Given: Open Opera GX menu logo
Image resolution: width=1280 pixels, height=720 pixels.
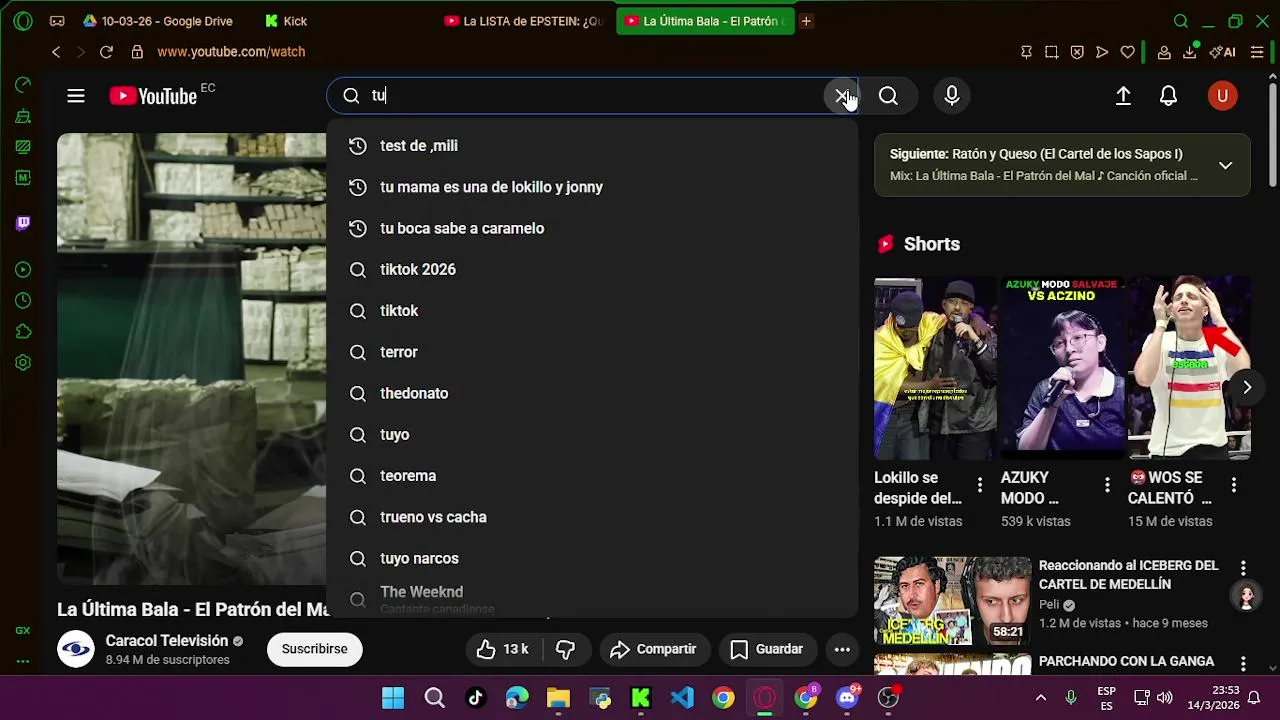Looking at the screenshot, I should (23, 21).
